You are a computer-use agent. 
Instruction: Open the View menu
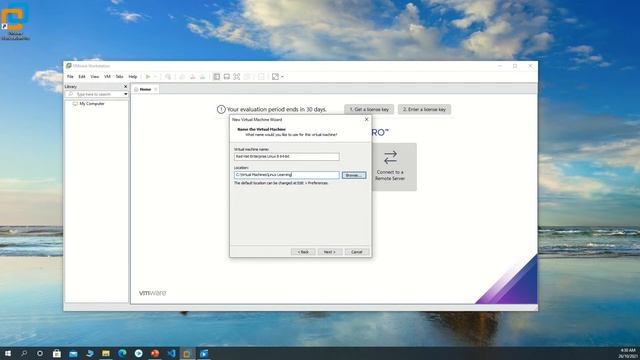click(x=95, y=77)
